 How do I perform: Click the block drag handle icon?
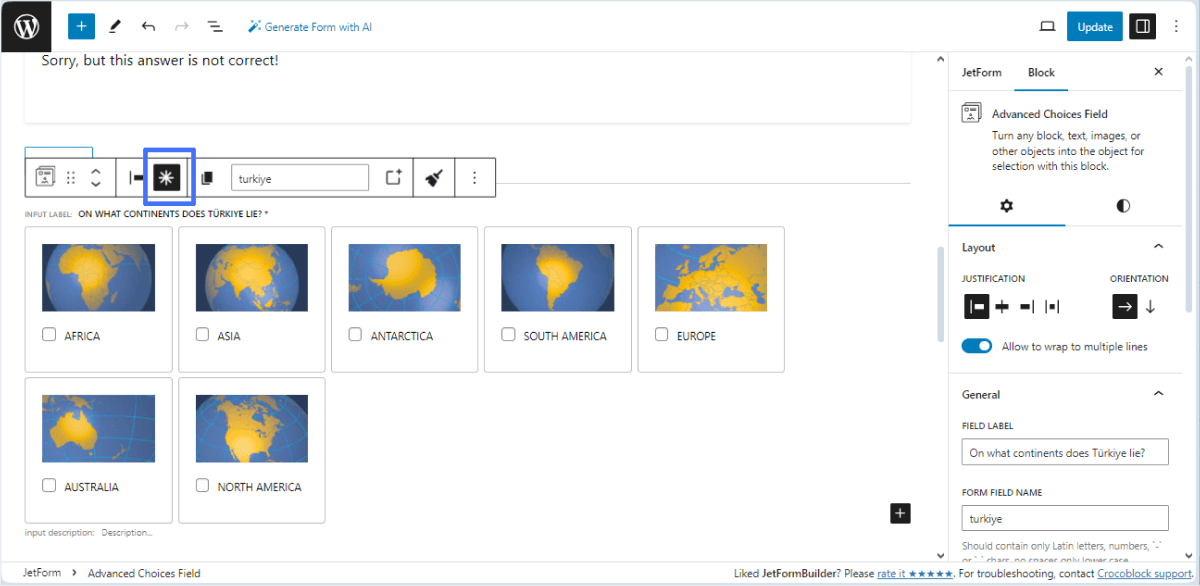[x=71, y=178]
